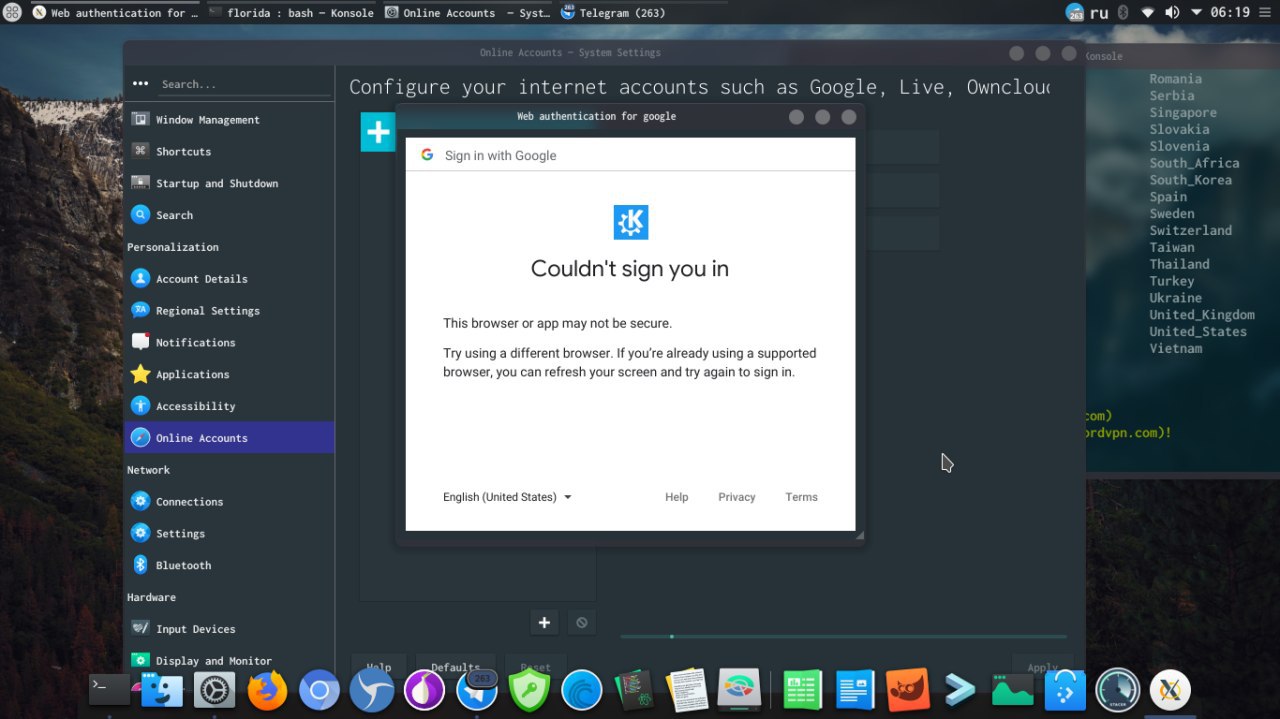Click the network Wi-Fi tray icon
The height and width of the screenshot is (719, 1280).
(x=1148, y=13)
